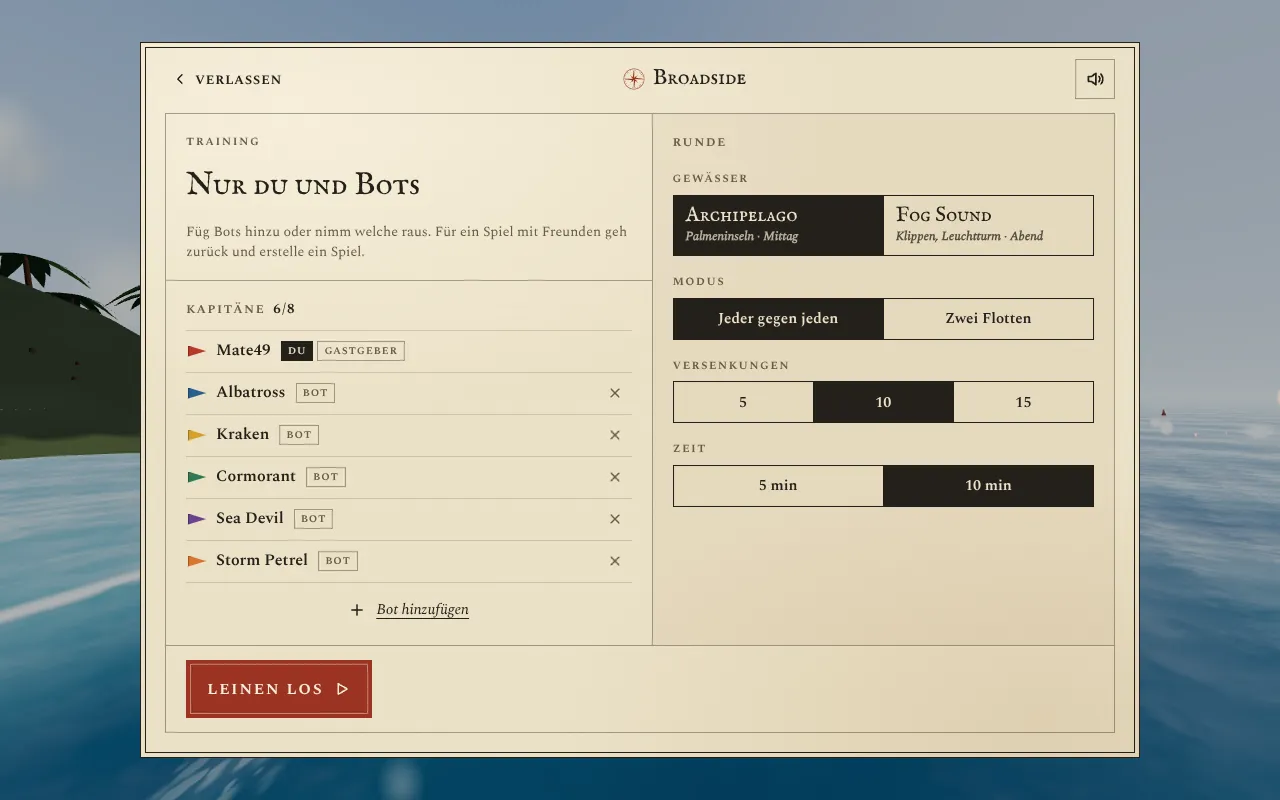Click the Bot hinzufügen link

coord(422,610)
